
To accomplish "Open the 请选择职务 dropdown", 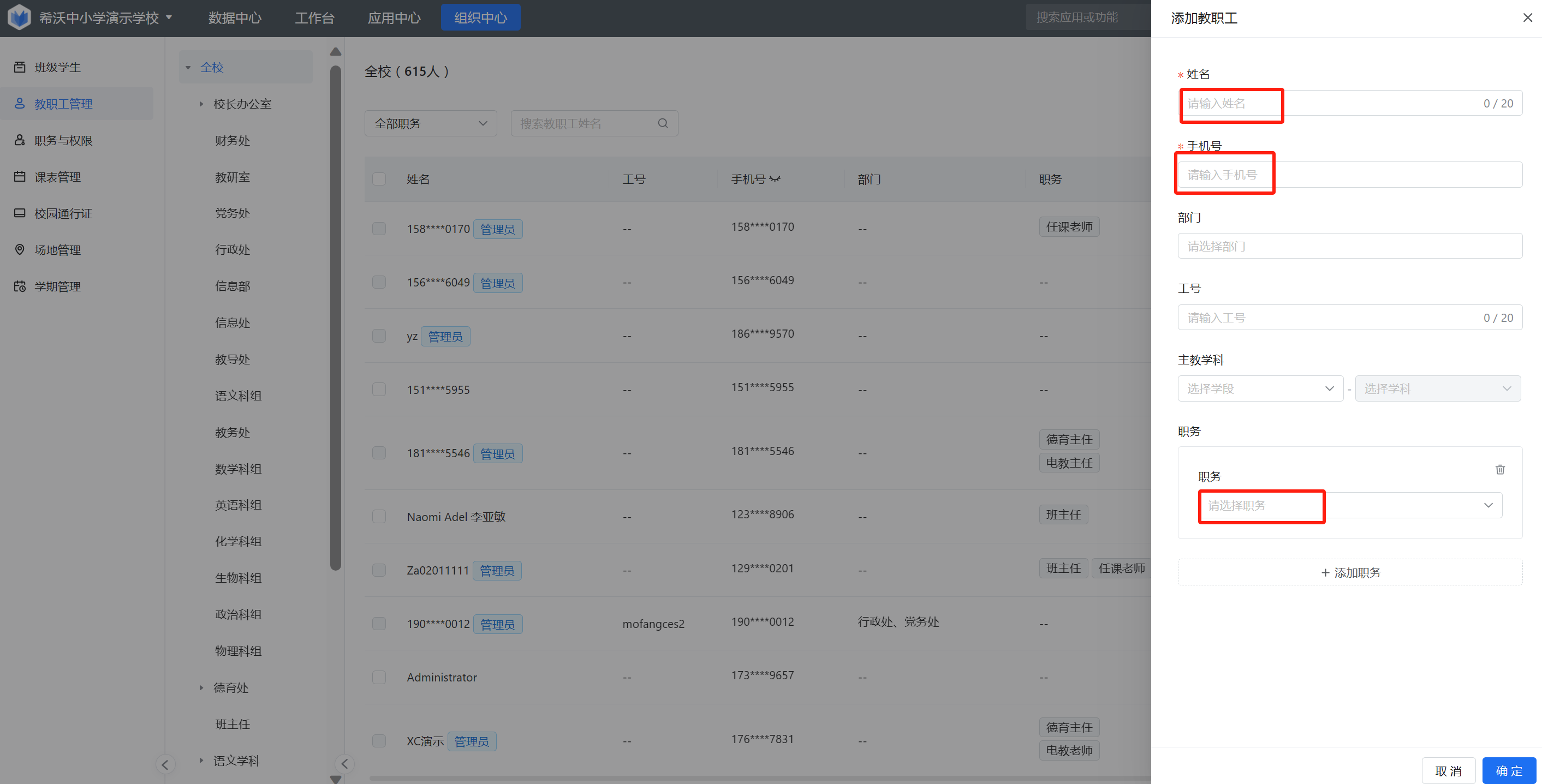I will [1349, 505].
